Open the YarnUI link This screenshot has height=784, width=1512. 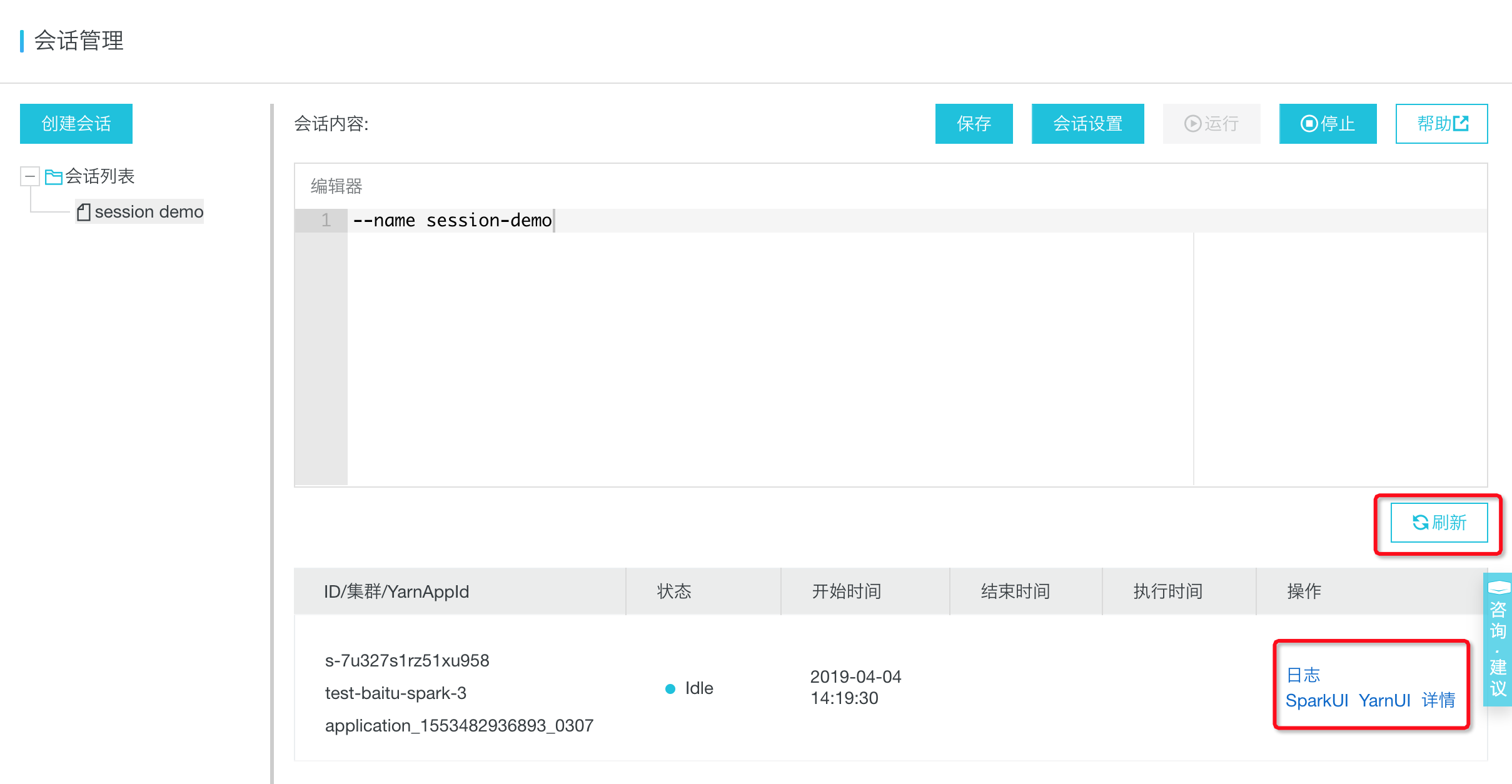pos(1384,700)
